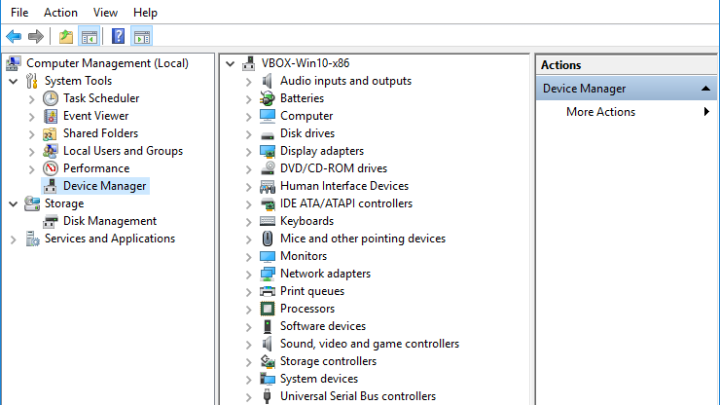720x405 pixels.
Task: Expand Services and Applications node
Action: [x=13, y=239]
